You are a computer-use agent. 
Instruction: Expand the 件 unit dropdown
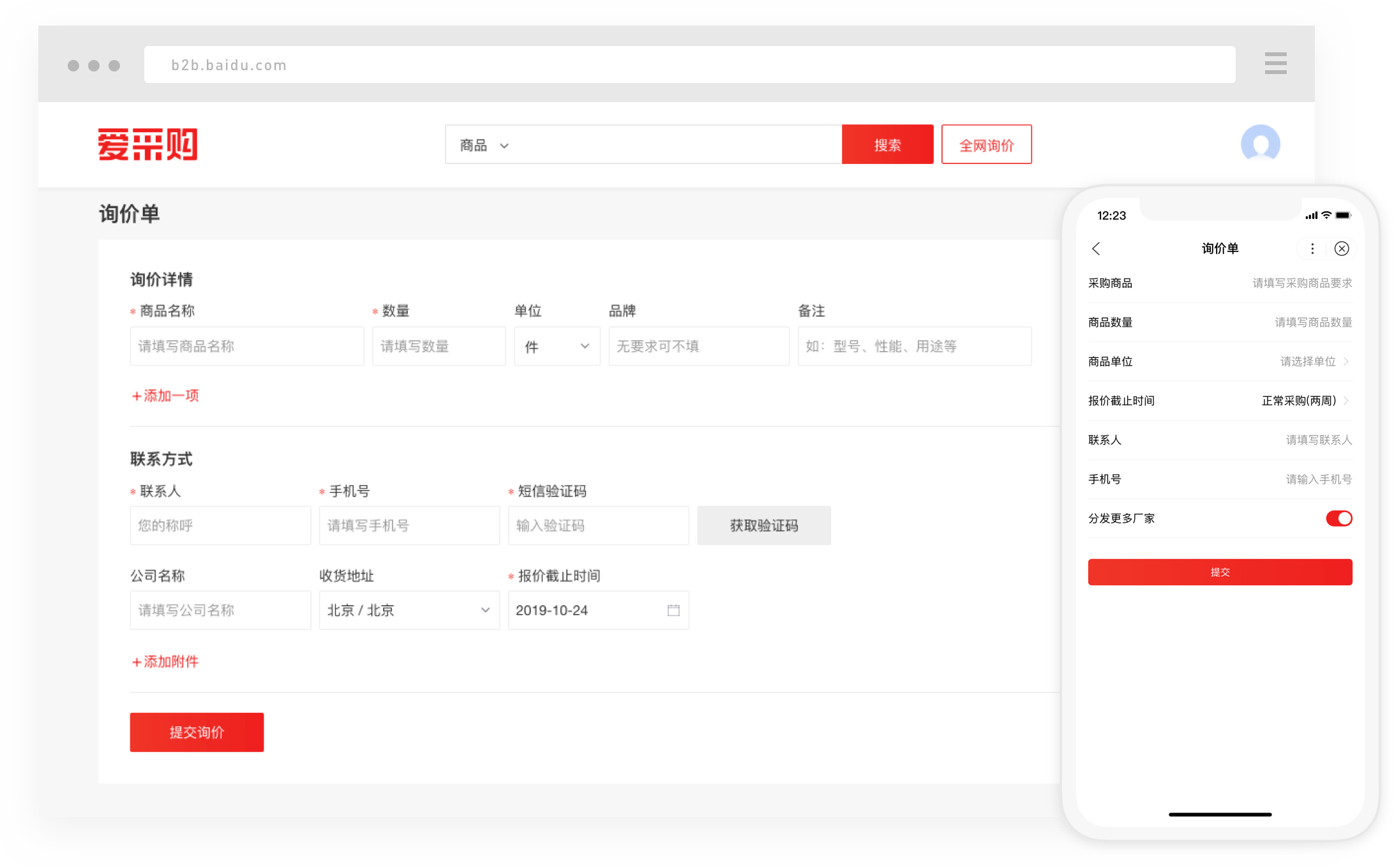click(x=557, y=346)
